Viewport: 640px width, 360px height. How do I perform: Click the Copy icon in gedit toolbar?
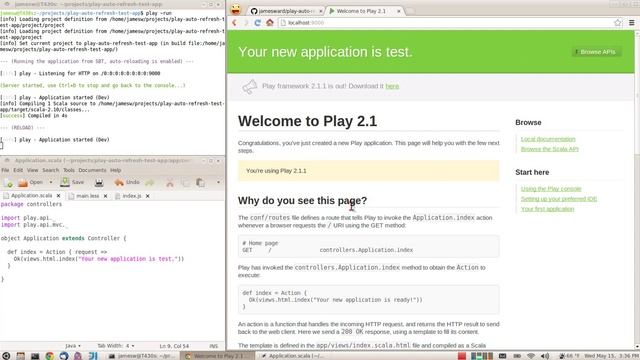coord(185,183)
